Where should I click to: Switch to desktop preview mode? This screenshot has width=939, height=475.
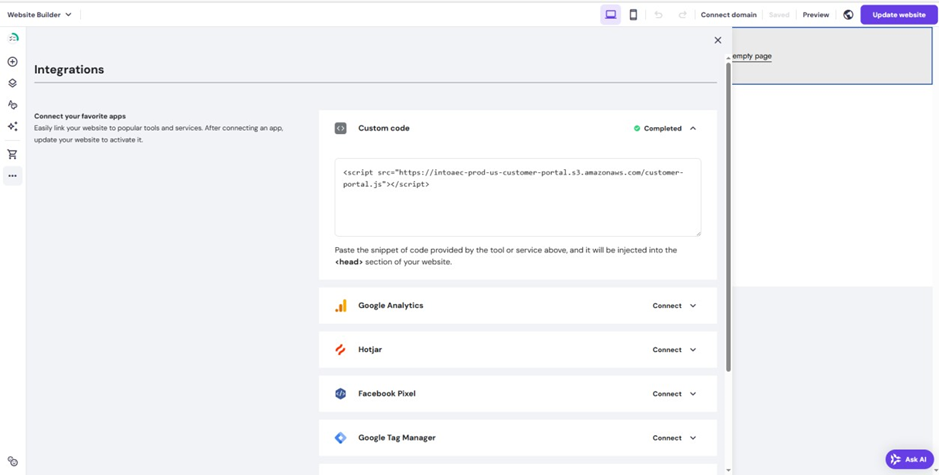pyautogui.click(x=611, y=14)
